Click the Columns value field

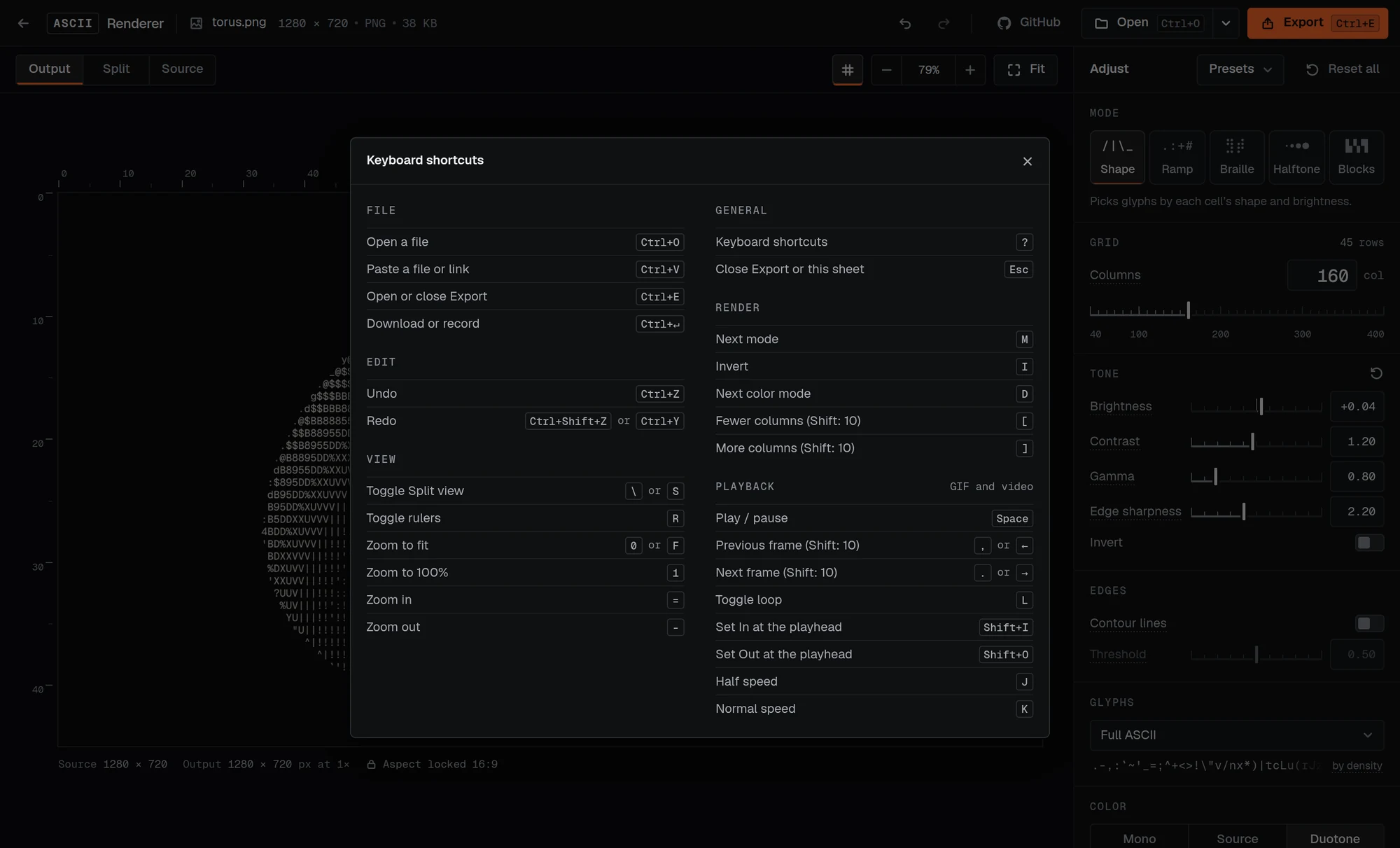[1322, 275]
